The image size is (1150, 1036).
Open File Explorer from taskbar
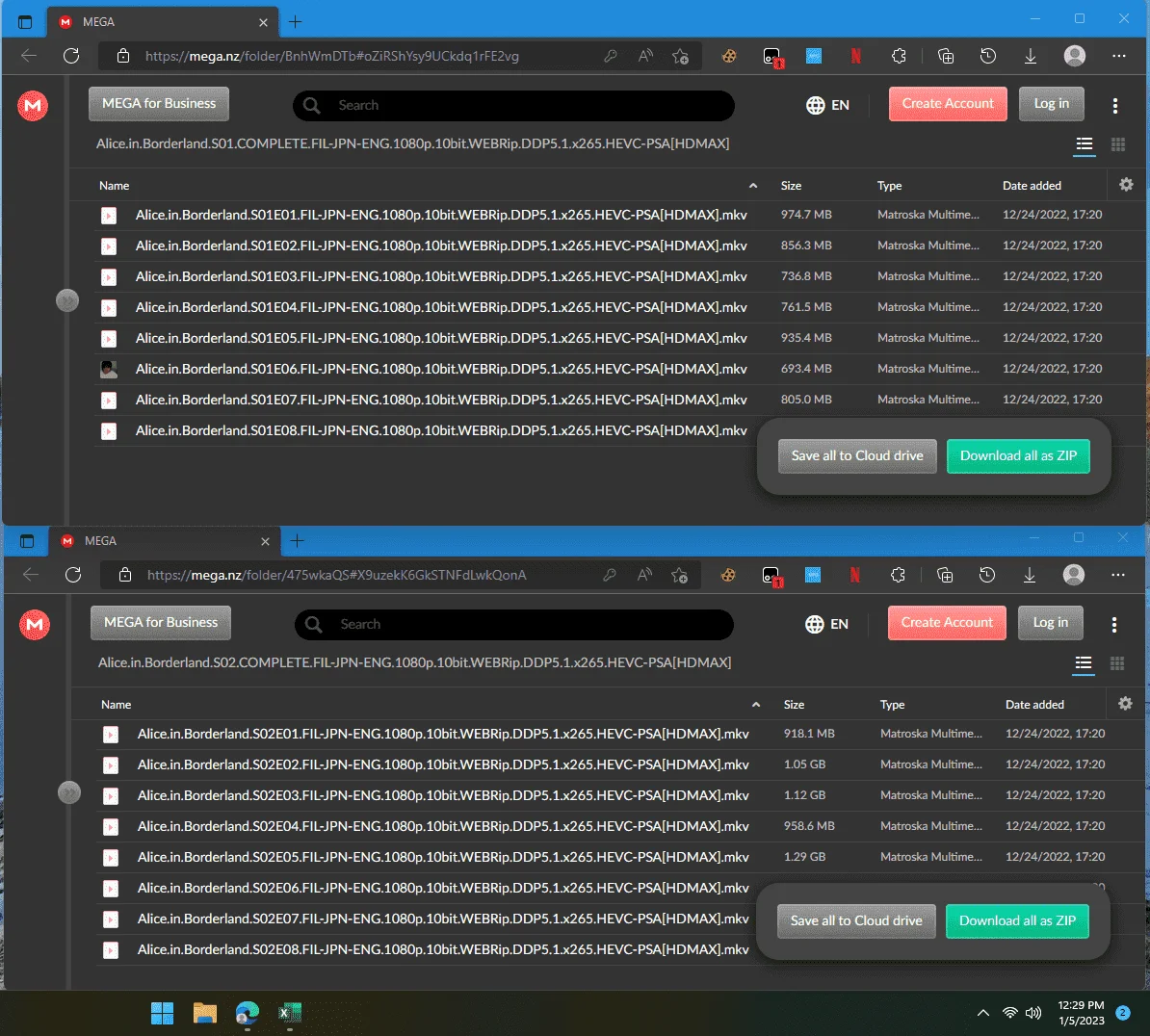pos(204,1013)
